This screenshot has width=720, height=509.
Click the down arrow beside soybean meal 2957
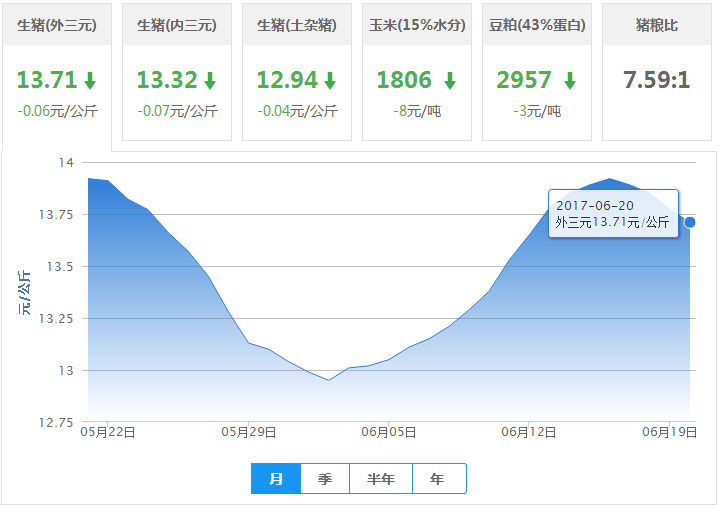click(569, 81)
